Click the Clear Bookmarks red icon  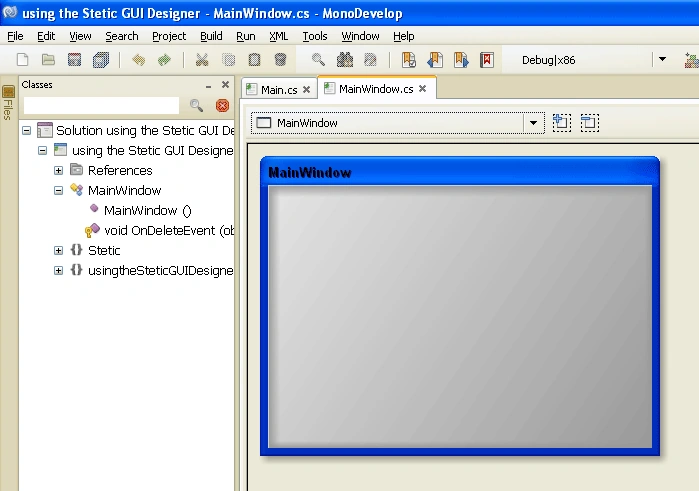487,59
